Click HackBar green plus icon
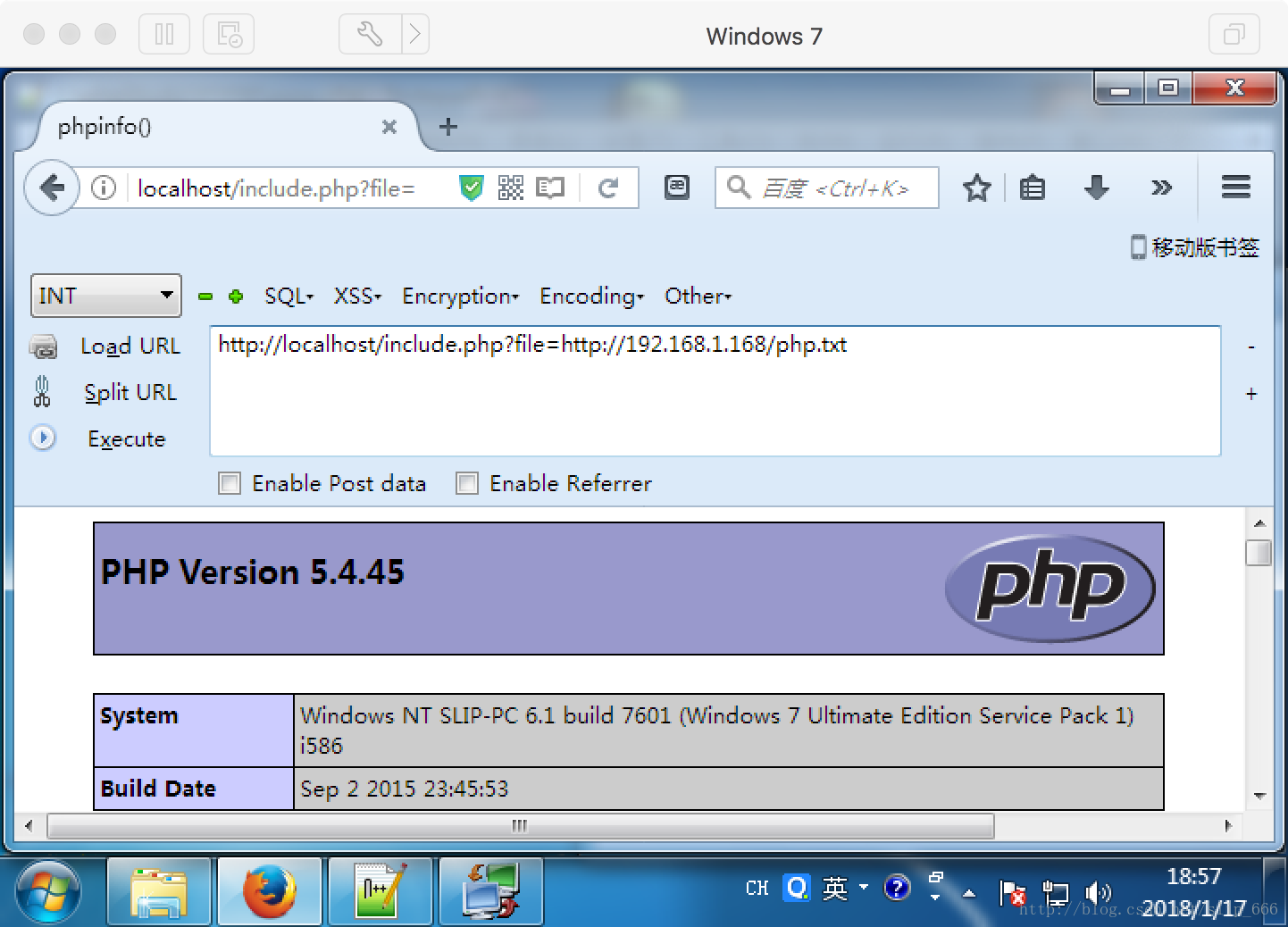Screen dimensions: 1288x927 point(236,296)
